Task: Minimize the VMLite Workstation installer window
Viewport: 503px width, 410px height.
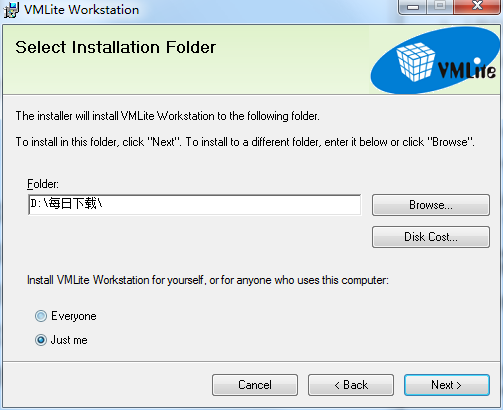Action: [413, 7]
